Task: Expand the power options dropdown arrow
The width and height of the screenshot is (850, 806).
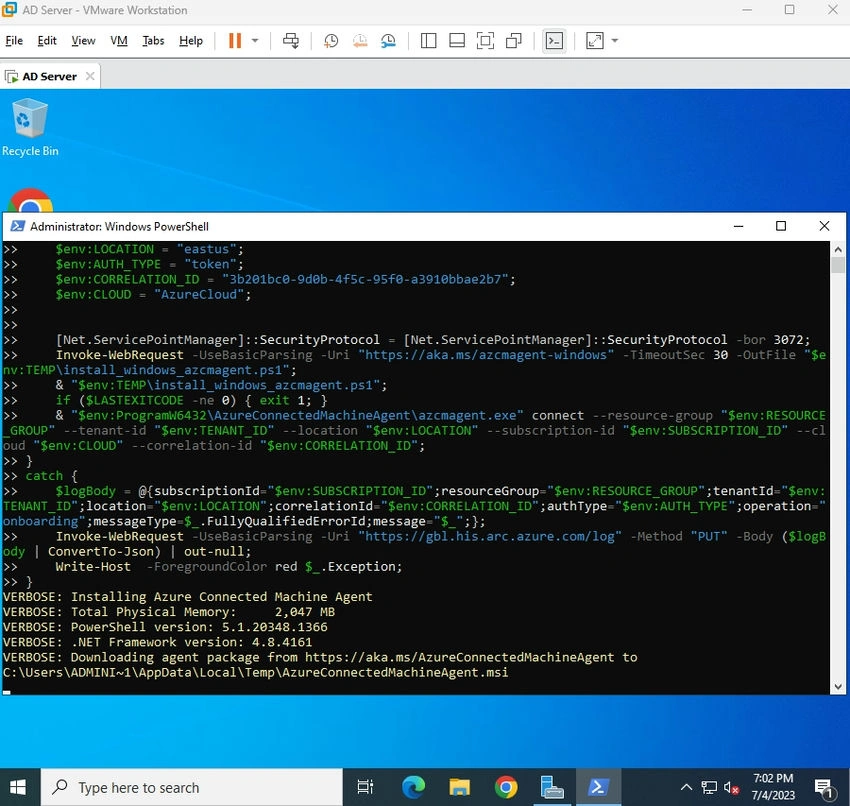Action: 255,41
